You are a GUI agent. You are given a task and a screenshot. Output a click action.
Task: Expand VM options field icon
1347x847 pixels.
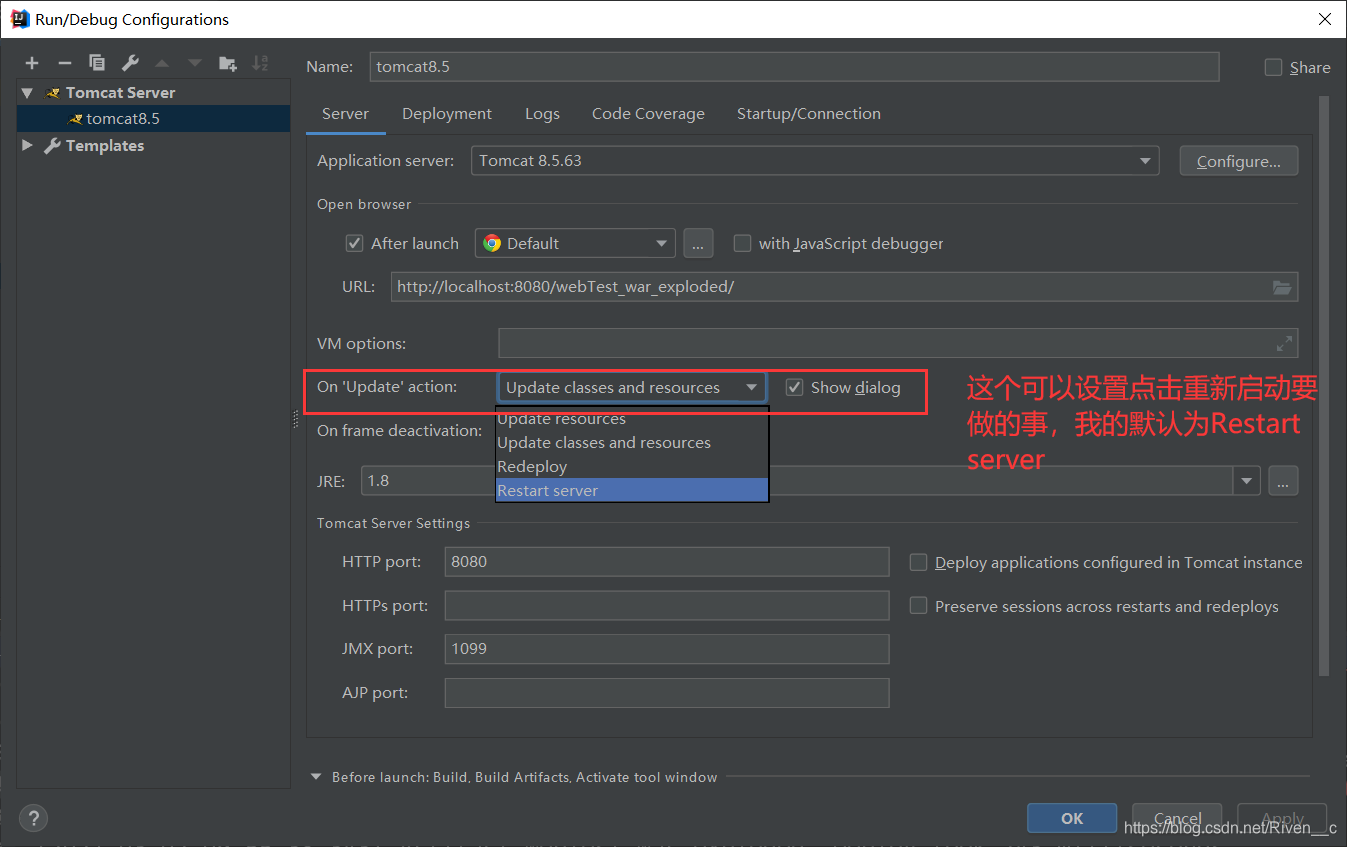tap(1284, 343)
